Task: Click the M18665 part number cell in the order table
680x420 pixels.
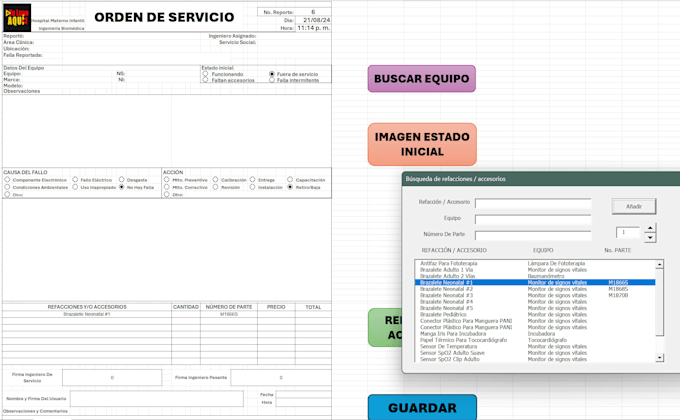Action: click(229, 314)
